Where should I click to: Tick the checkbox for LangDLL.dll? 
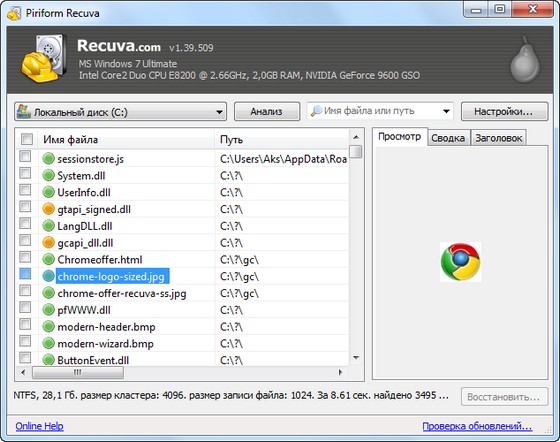point(25,223)
